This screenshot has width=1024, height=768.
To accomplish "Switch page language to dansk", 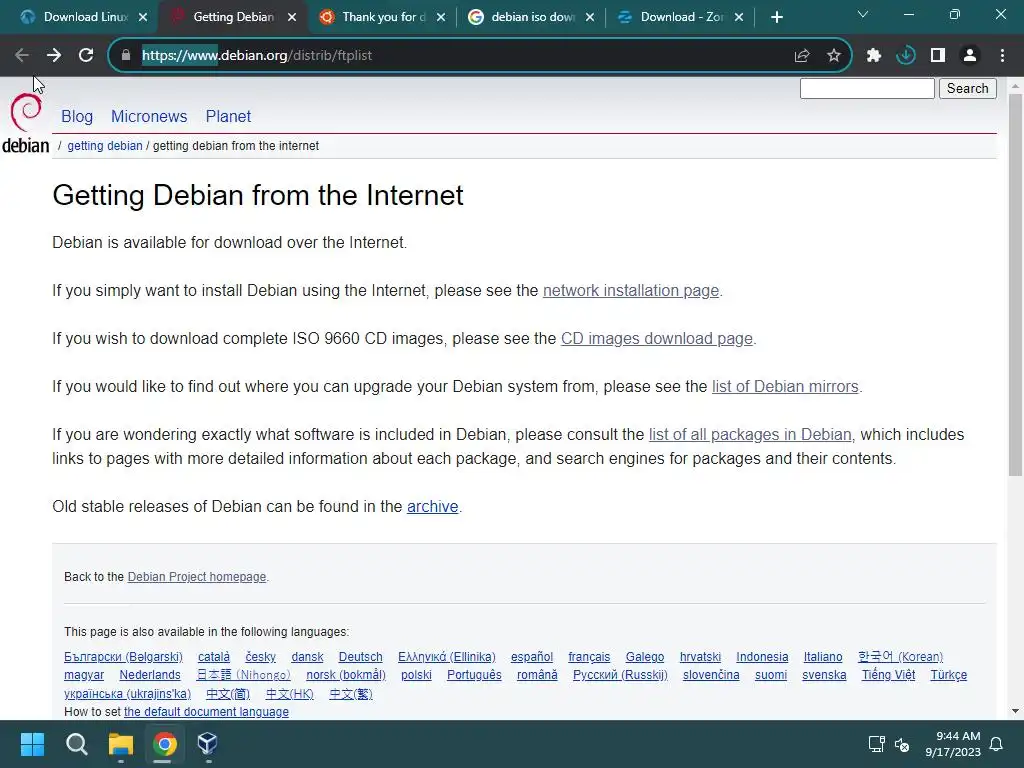I will [x=308, y=657].
